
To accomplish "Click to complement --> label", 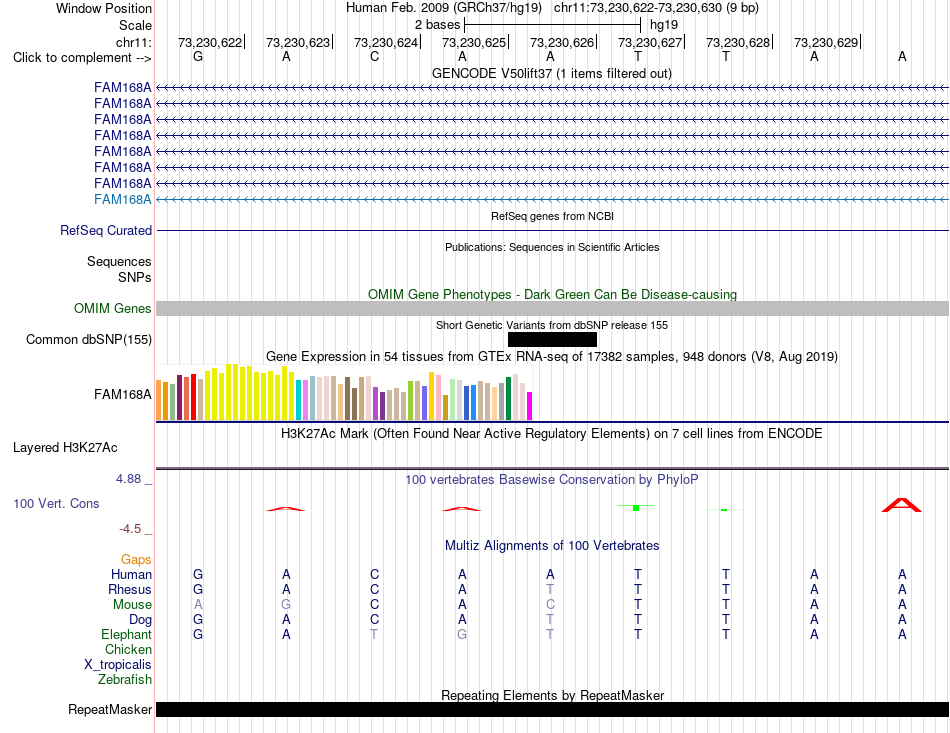I will pyautogui.click(x=82, y=58).
